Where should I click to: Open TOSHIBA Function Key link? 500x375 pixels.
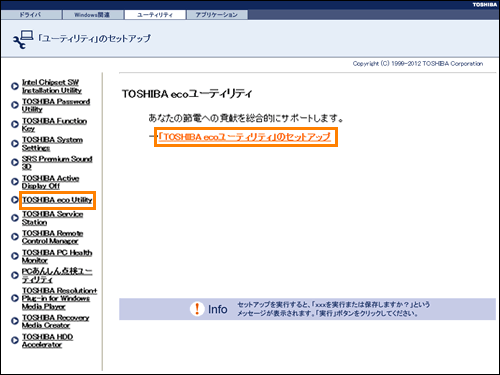[54, 124]
